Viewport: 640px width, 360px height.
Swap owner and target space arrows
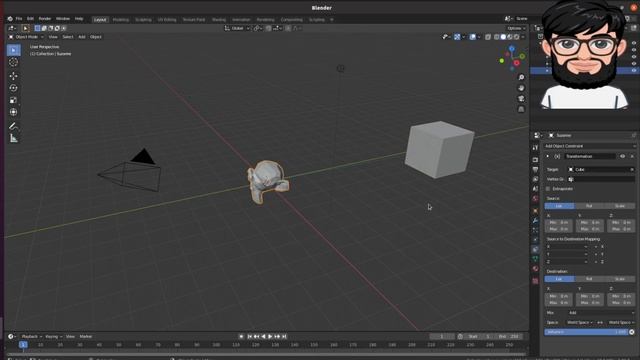pyautogui.click(x=600, y=322)
